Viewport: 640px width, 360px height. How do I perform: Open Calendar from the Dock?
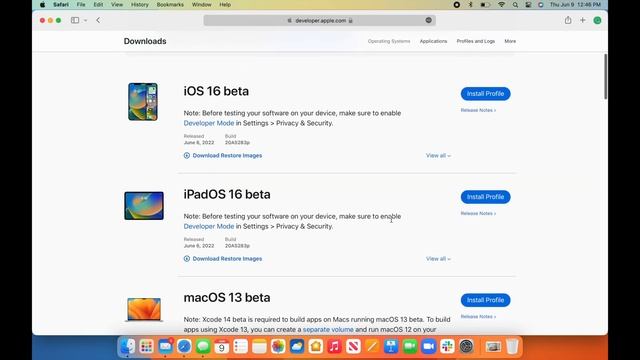(222, 347)
